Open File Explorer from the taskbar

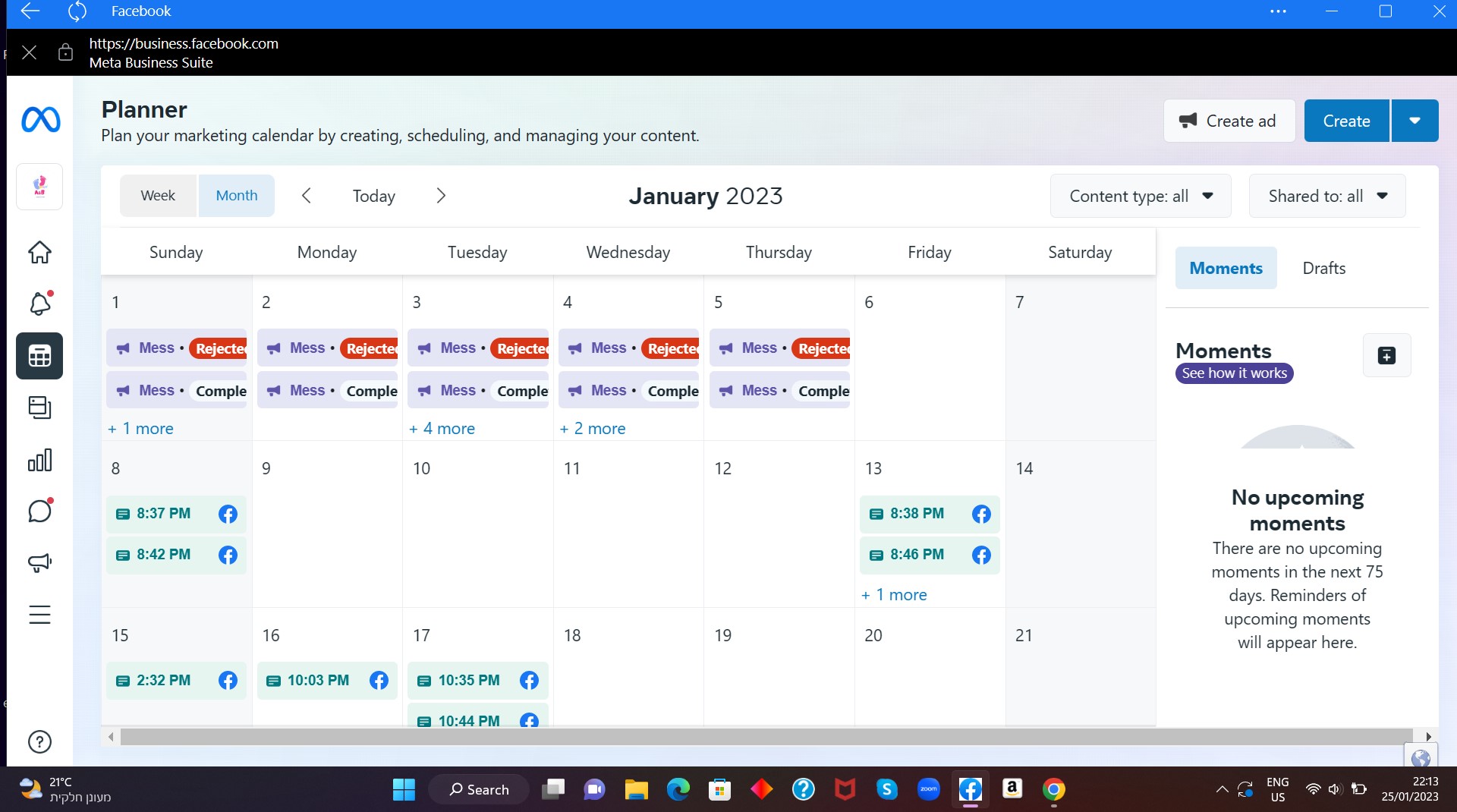(x=636, y=789)
